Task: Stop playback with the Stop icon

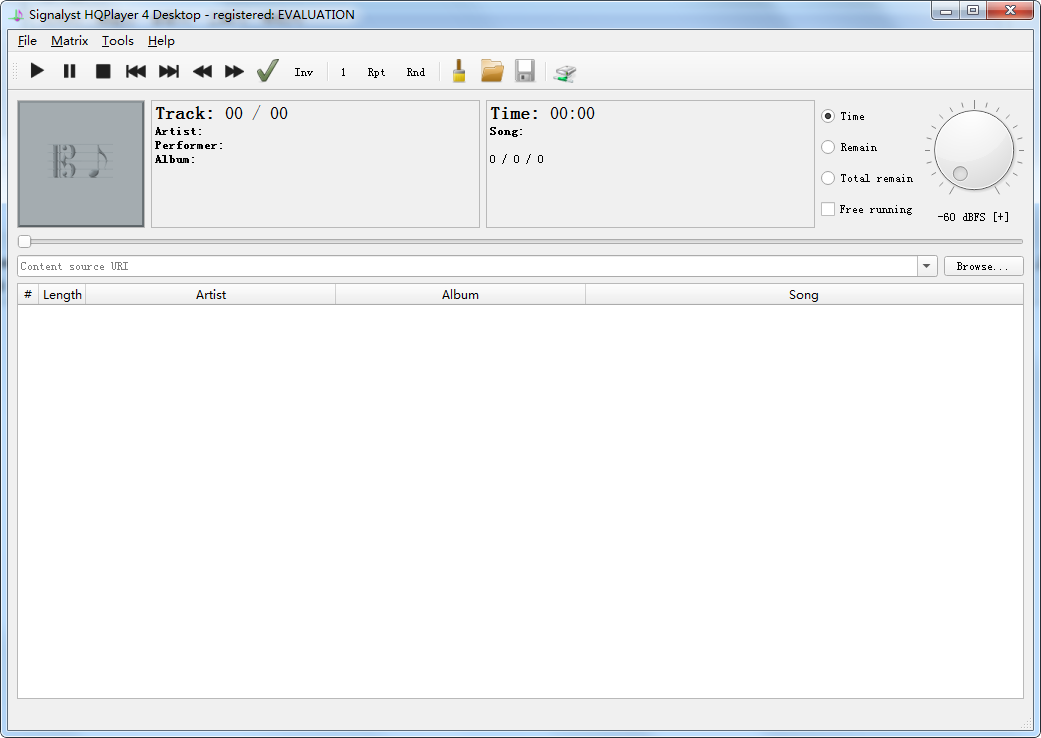Action: click(x=103, y=71)
